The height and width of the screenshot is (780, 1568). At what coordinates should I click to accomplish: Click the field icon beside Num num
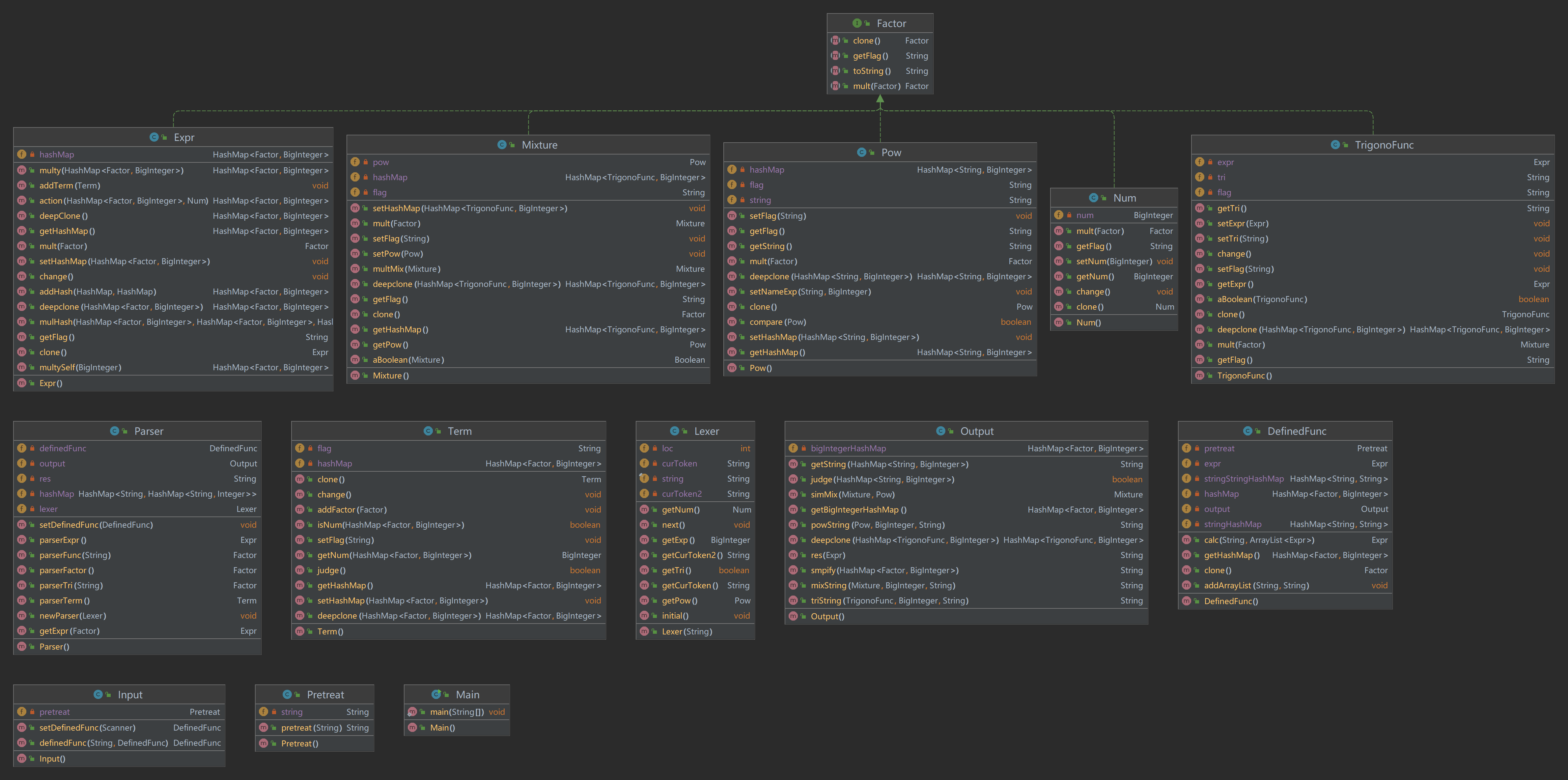tap(1059, 215)
